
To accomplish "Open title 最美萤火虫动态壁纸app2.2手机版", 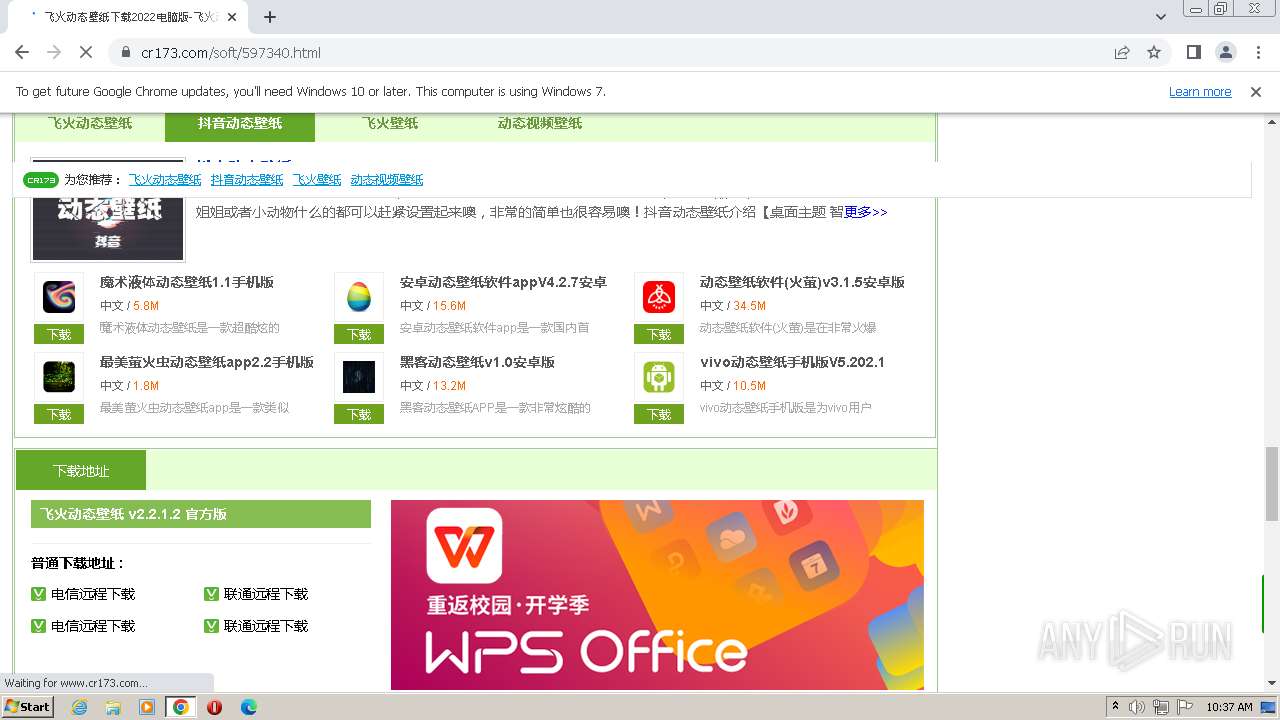I will coord(207,362).
